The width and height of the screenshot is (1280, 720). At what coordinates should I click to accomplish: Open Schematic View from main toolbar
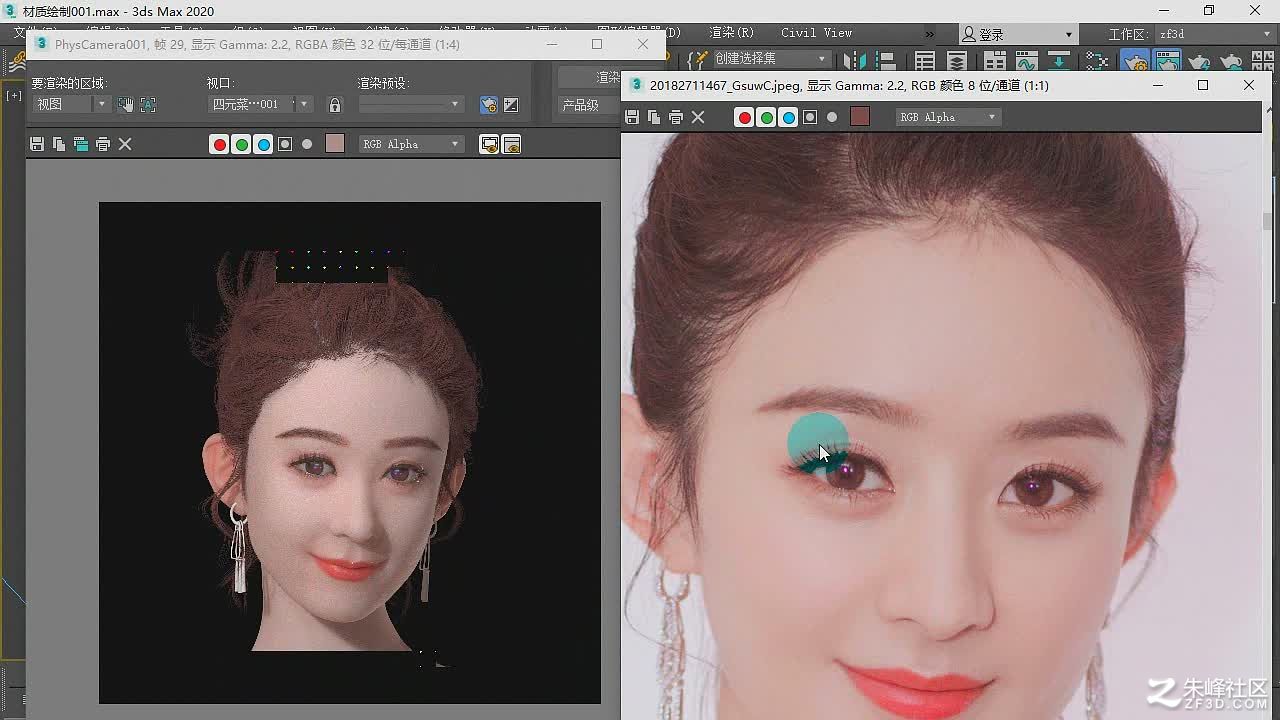point(1058,60)
